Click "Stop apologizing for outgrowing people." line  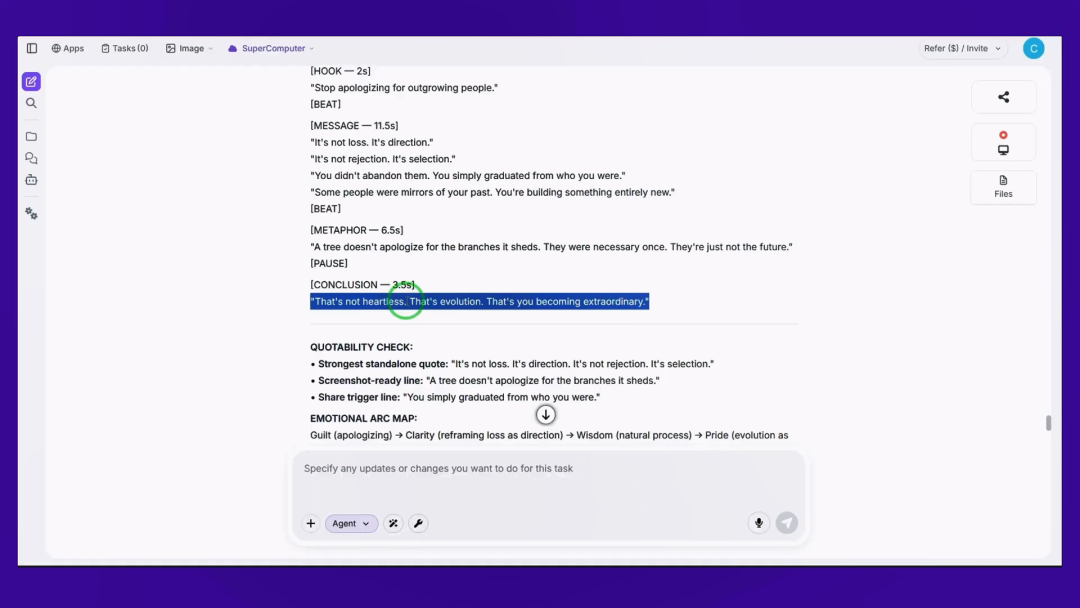click(404, 87)
